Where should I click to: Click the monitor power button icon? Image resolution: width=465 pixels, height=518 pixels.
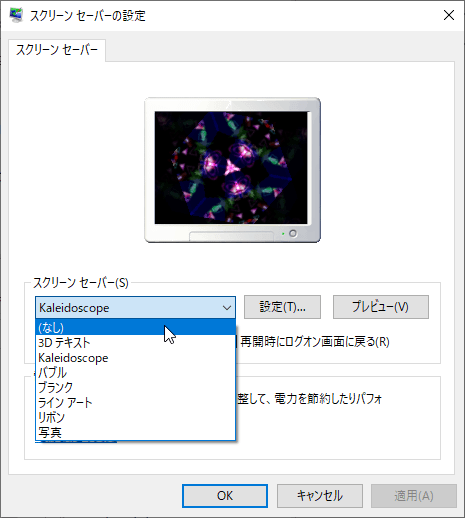(293, 233)
